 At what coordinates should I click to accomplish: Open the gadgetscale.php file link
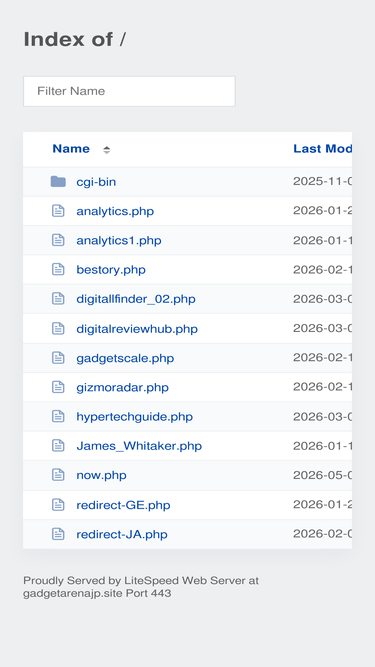[x=125, y=359]
